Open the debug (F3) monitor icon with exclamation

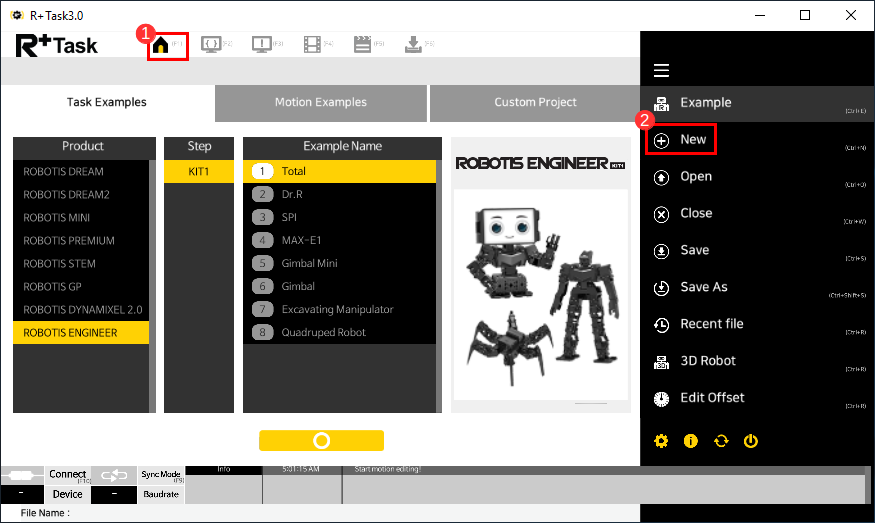click(262, 44)
